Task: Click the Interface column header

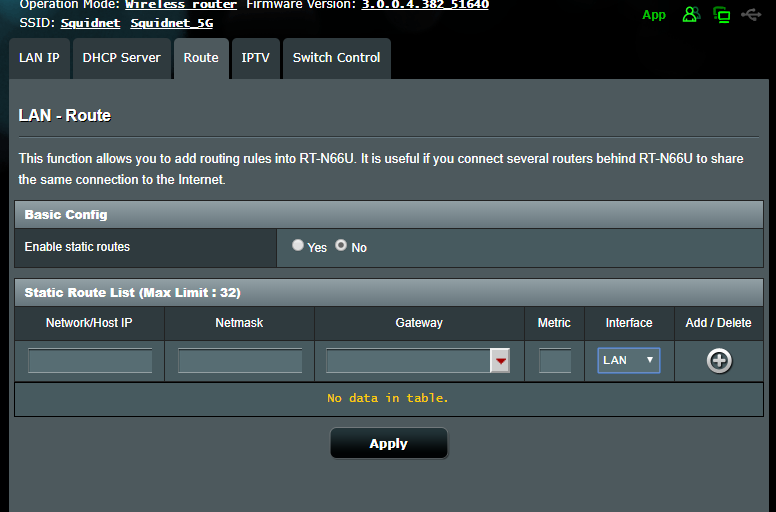Action: coord(629,323)
